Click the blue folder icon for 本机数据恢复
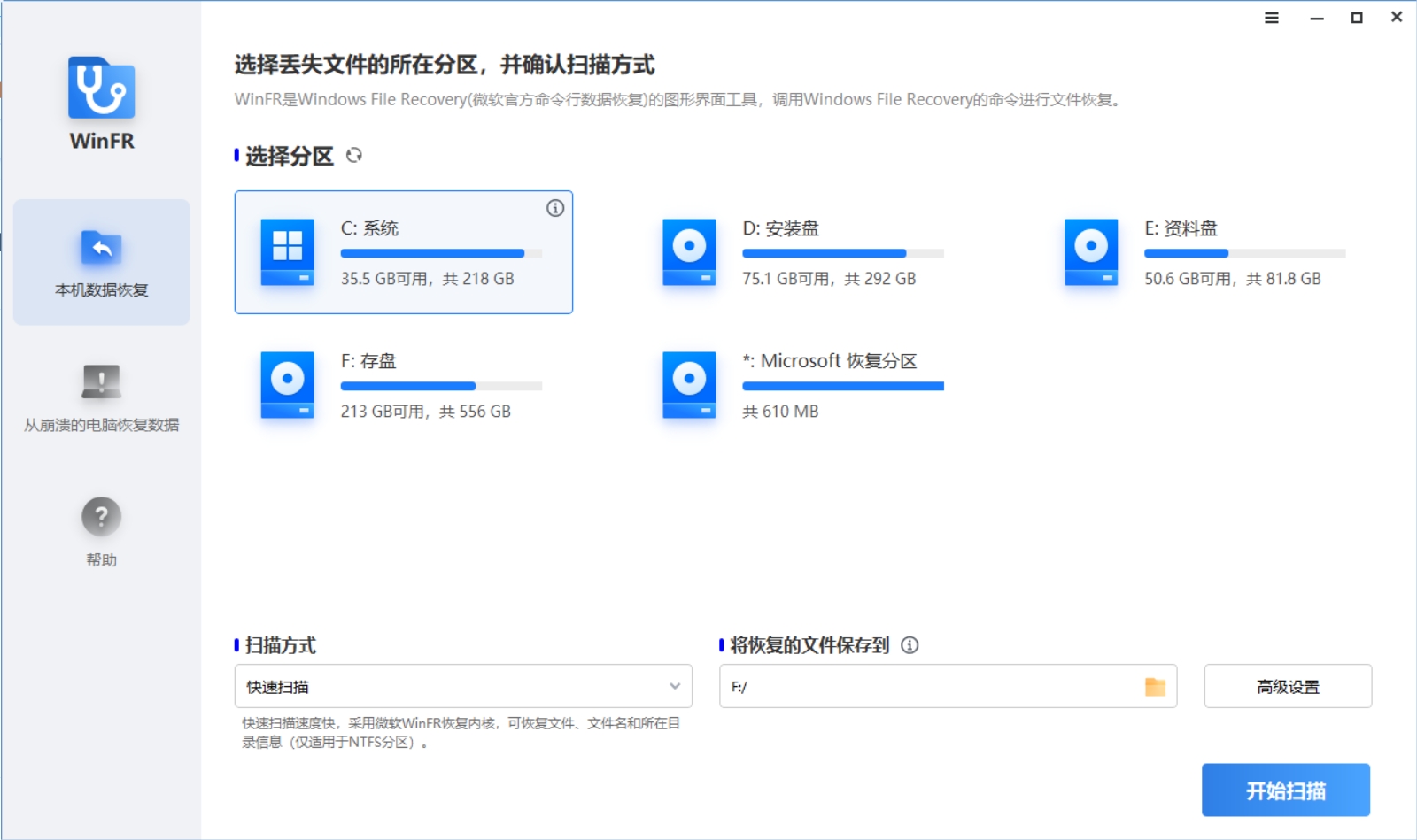 102,247
